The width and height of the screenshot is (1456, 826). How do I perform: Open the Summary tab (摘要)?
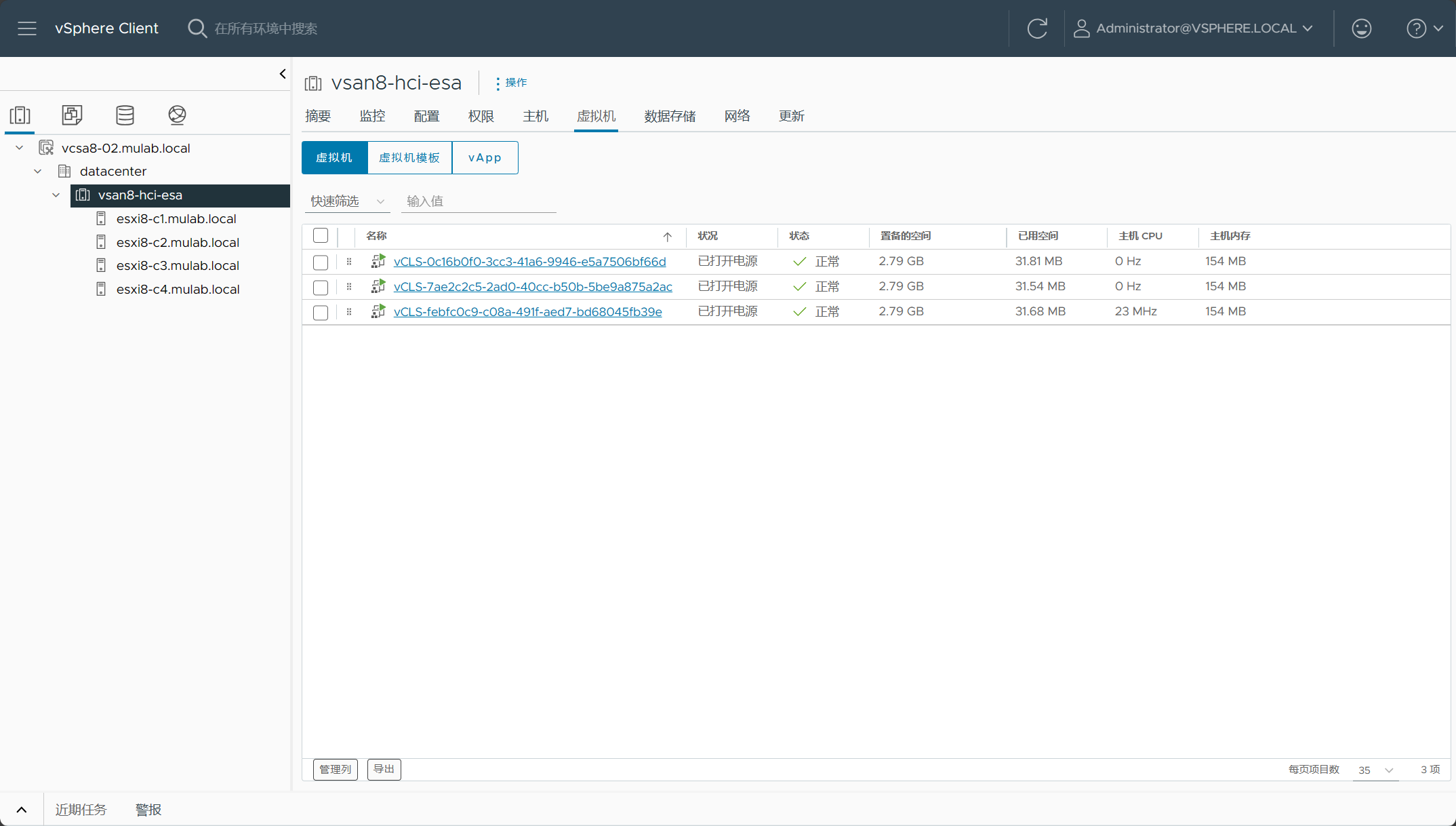(318, 116)
